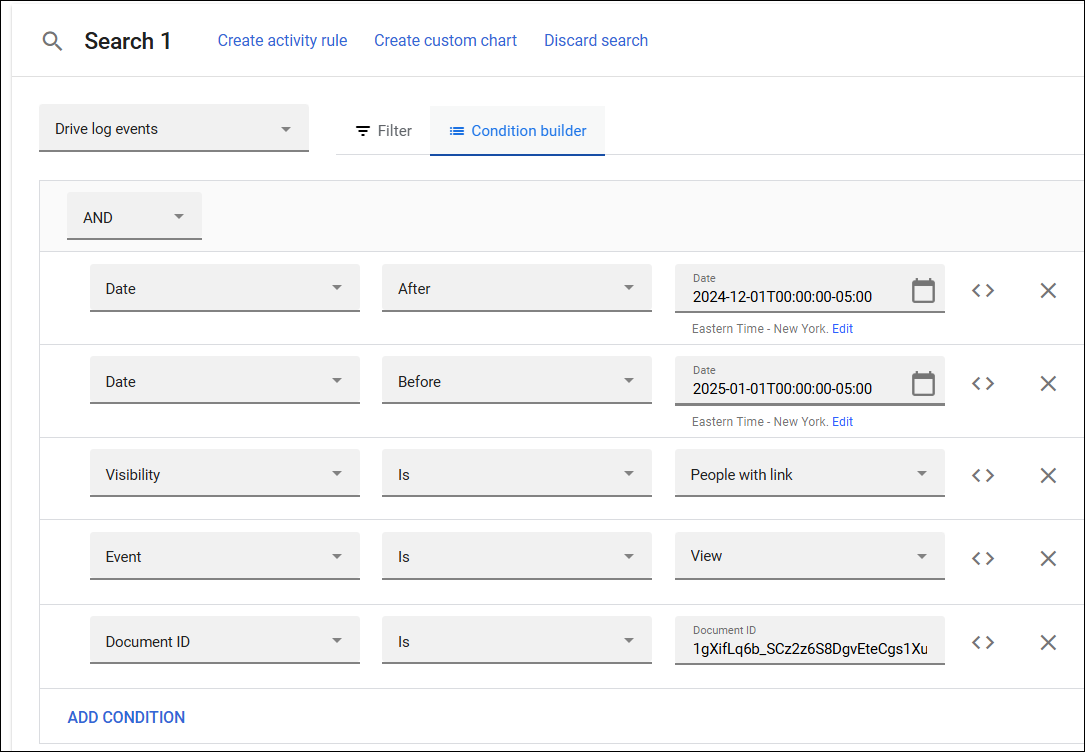1085x752 pixels.
Task: Open calendar picker for the Before date
Action: 923,384
